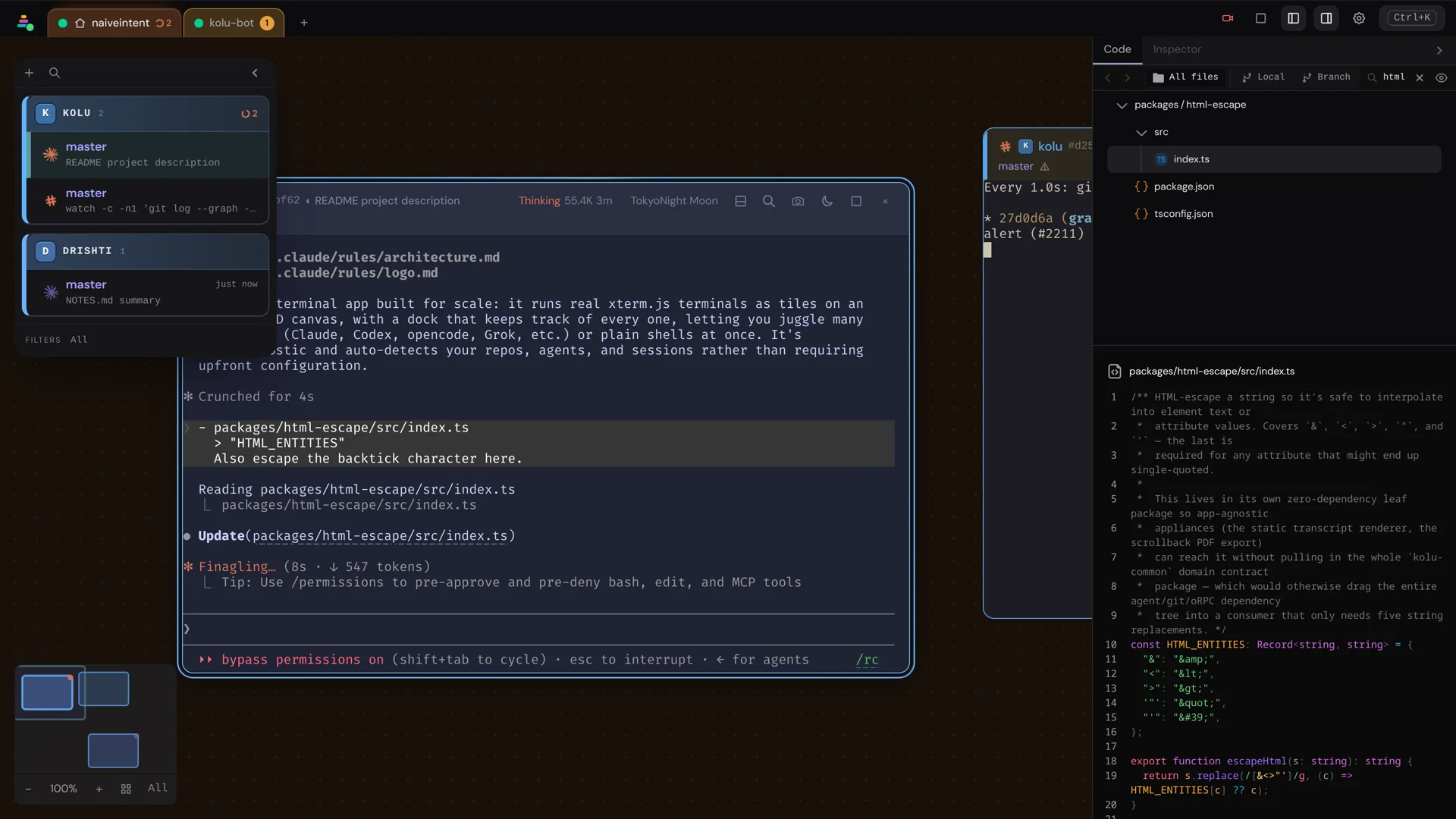Viewport: 1456px width, 819px height.
Task: Click the app logo icon at top-left
Action: pos(25,23)
